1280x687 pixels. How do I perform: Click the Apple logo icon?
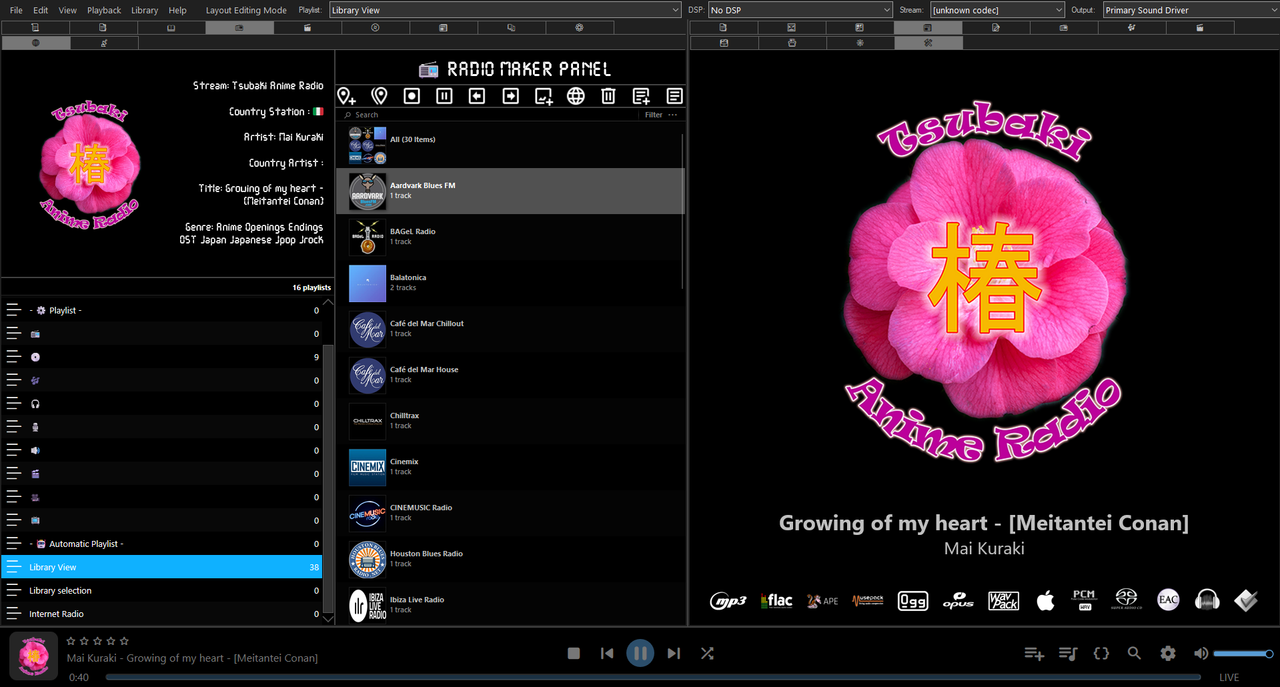click(x=1045, y=600)
